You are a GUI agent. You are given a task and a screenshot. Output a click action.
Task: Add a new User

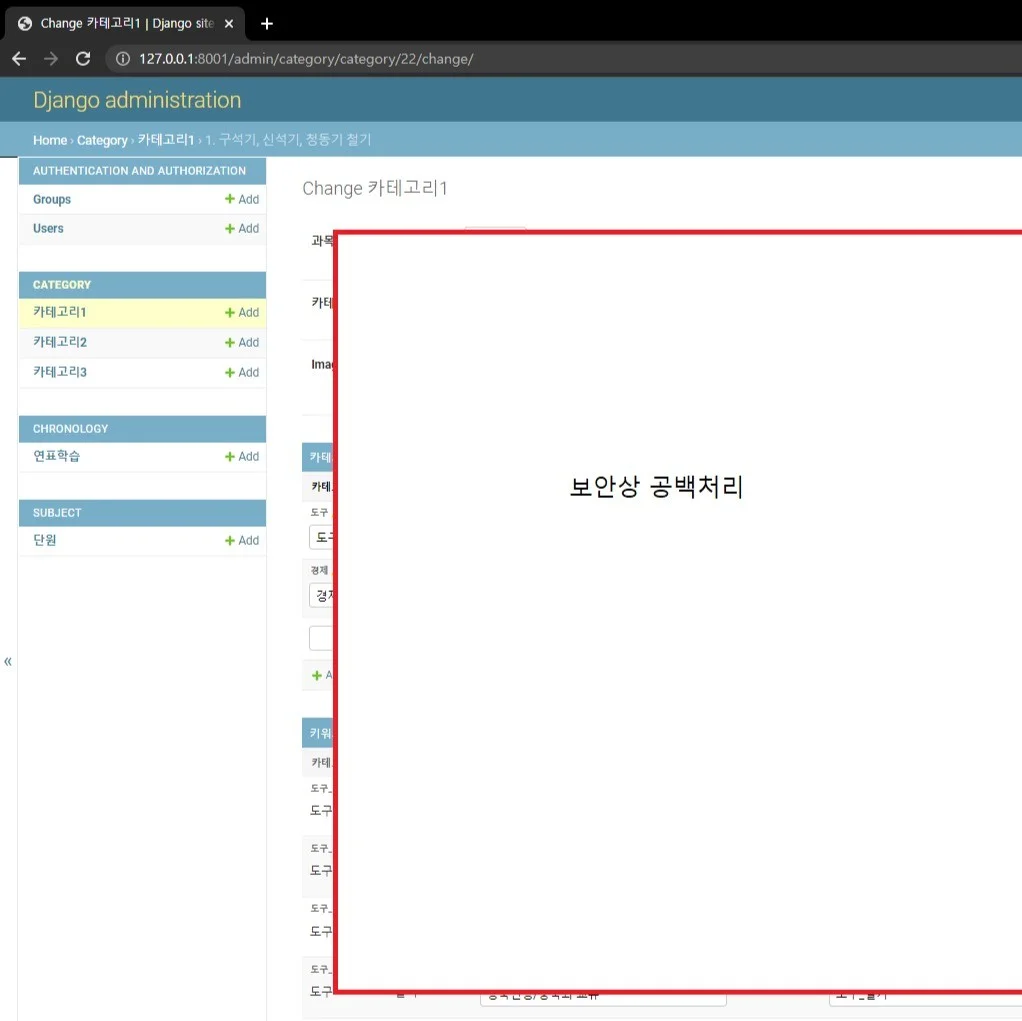pyautogui.click(x=242, y=228)
